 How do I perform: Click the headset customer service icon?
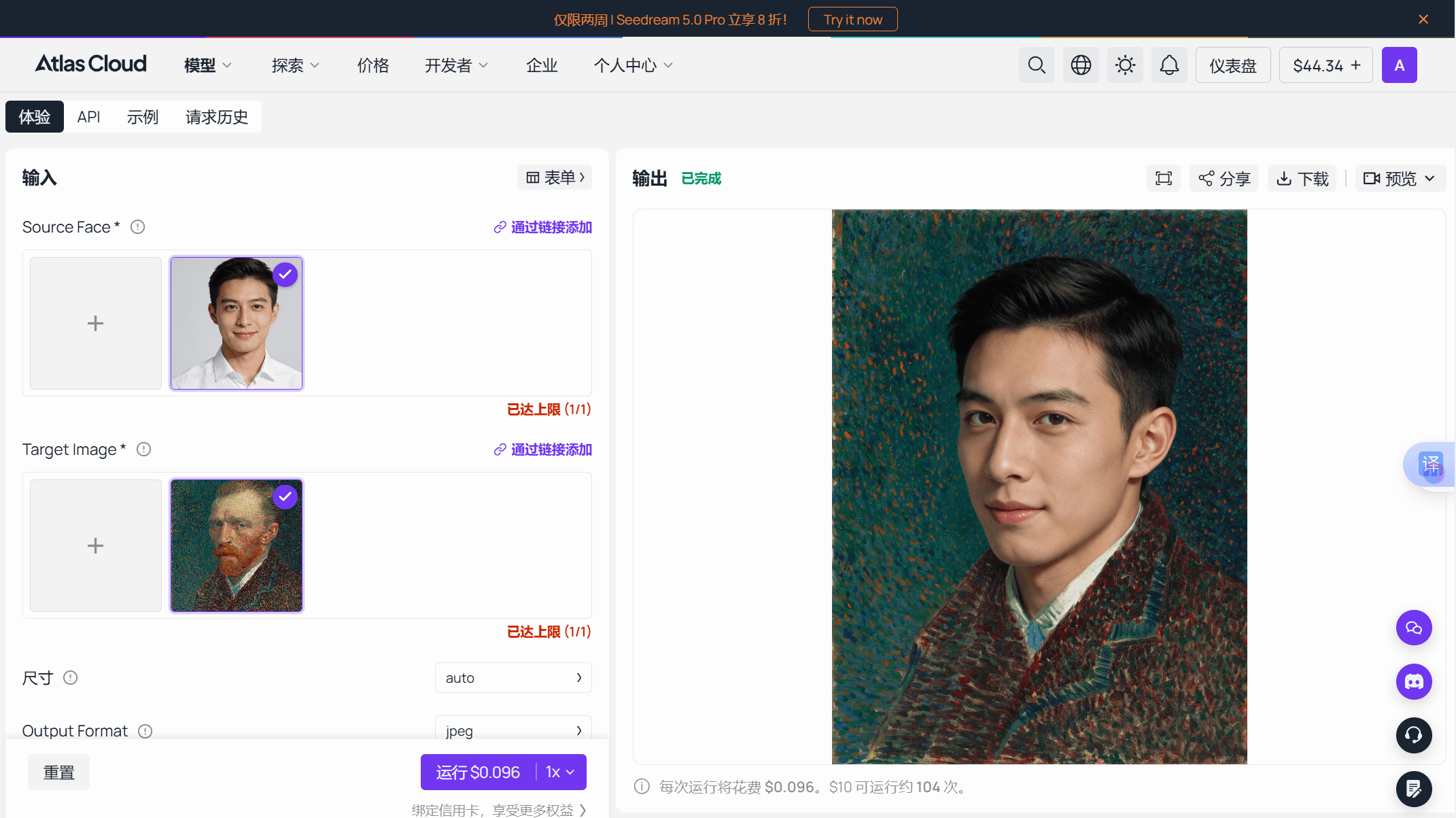pyautogui.click(x=1414, y=735)
